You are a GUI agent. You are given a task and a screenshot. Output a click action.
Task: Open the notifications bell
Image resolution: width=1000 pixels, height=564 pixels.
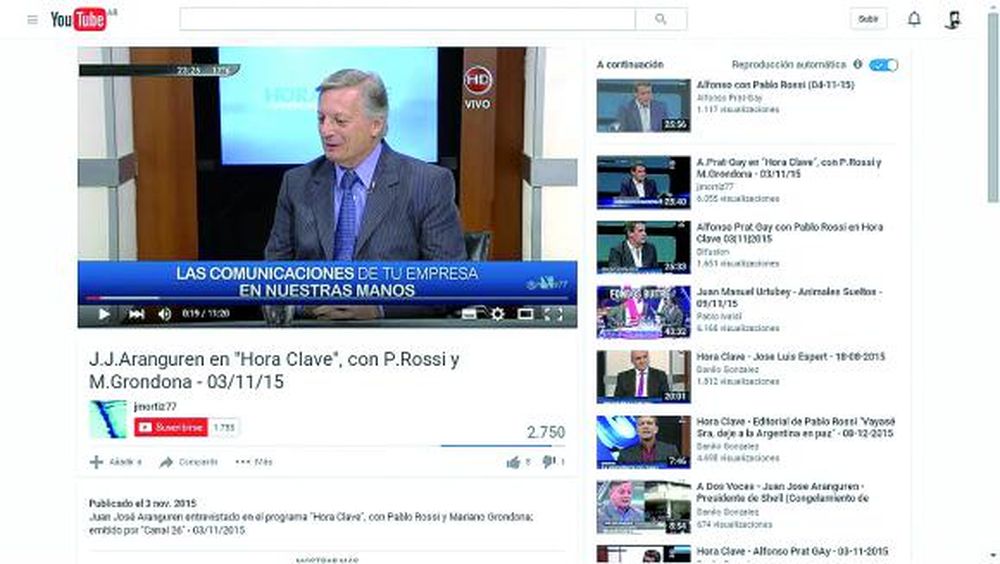tap(914, 19)
